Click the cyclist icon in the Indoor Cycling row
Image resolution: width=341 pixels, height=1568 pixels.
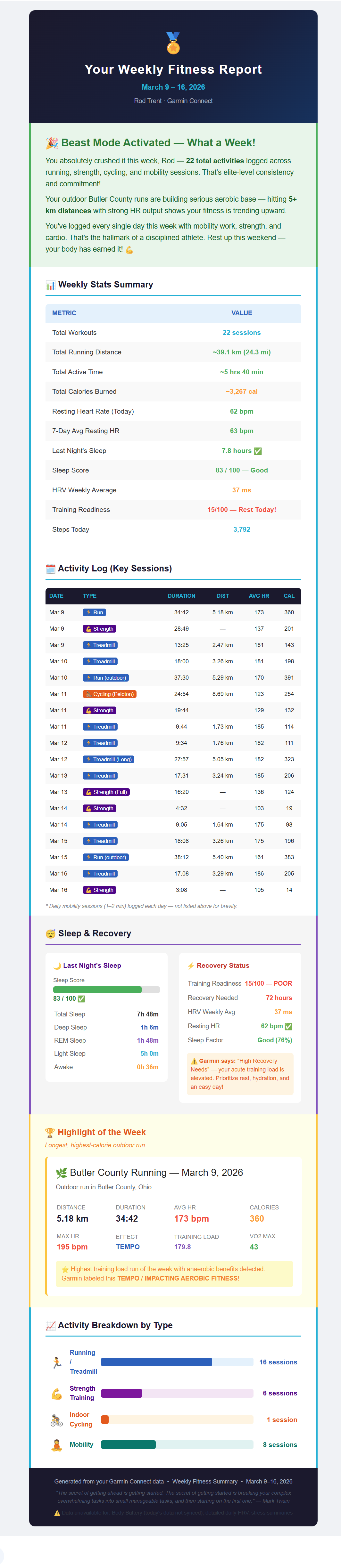point(57,1420)
